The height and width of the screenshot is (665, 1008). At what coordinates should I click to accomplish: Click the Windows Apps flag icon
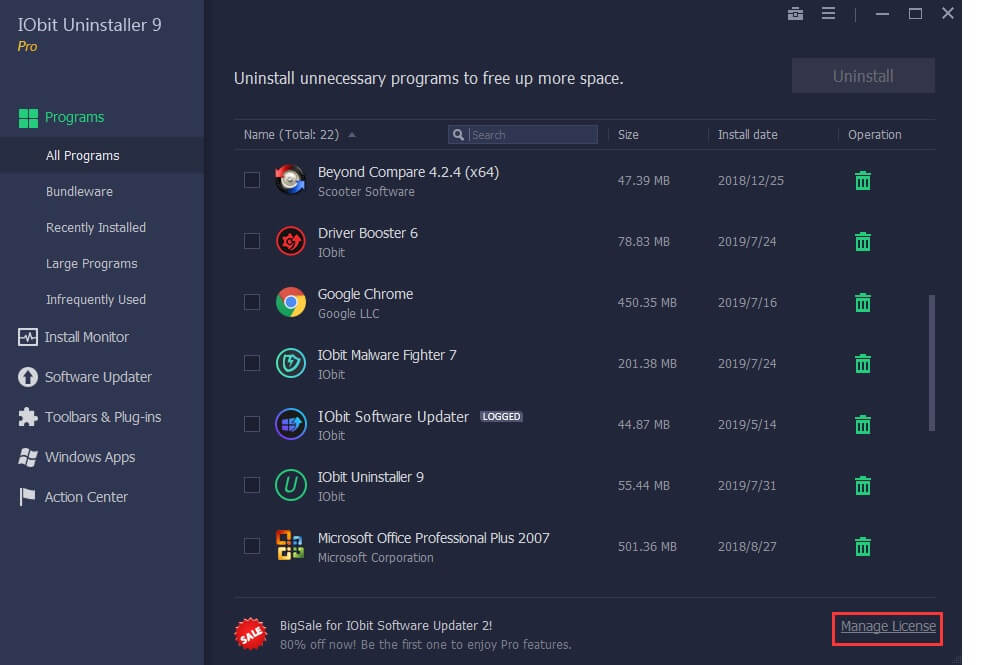coord(28,457)
